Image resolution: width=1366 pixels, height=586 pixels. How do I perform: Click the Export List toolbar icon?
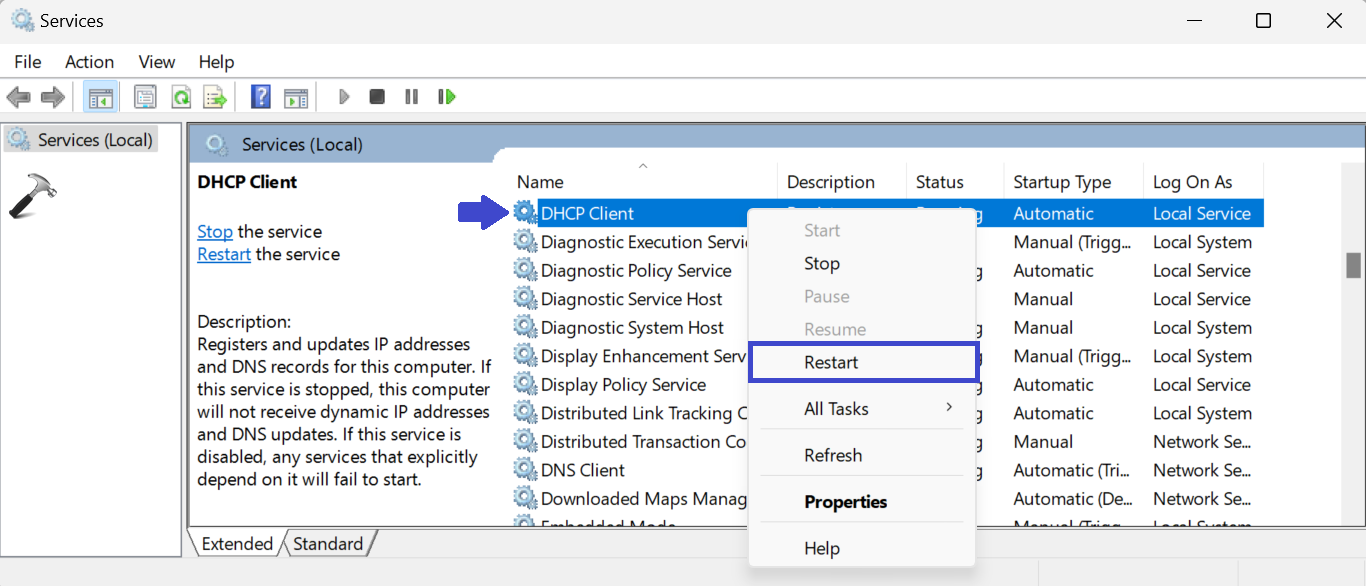214,97
